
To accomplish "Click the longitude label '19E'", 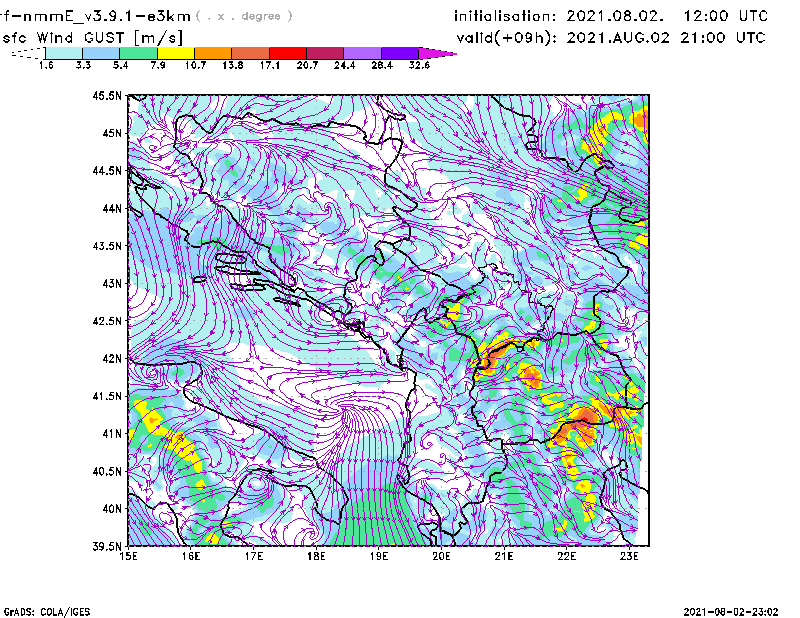I will point(379,556).
